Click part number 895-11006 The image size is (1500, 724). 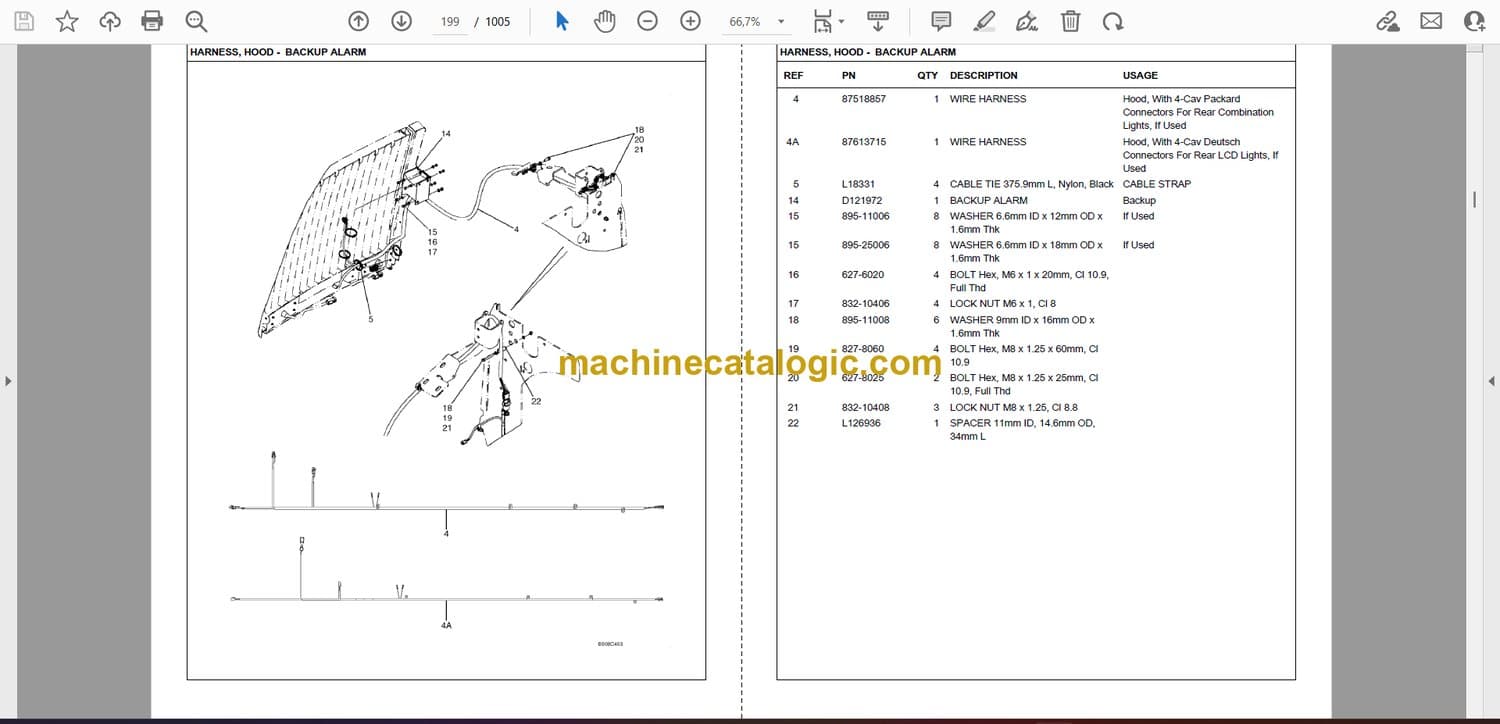pos(866,216)
